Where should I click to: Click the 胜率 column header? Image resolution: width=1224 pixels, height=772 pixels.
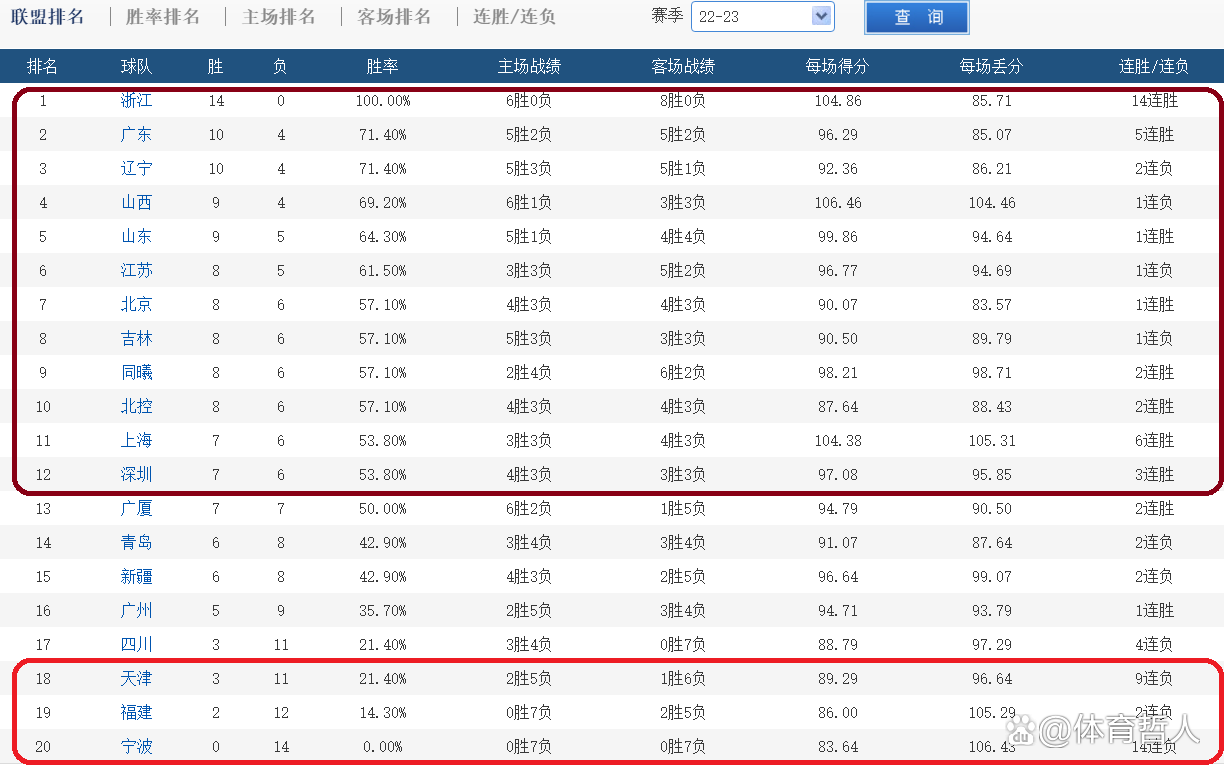click(x=382, y=67)
